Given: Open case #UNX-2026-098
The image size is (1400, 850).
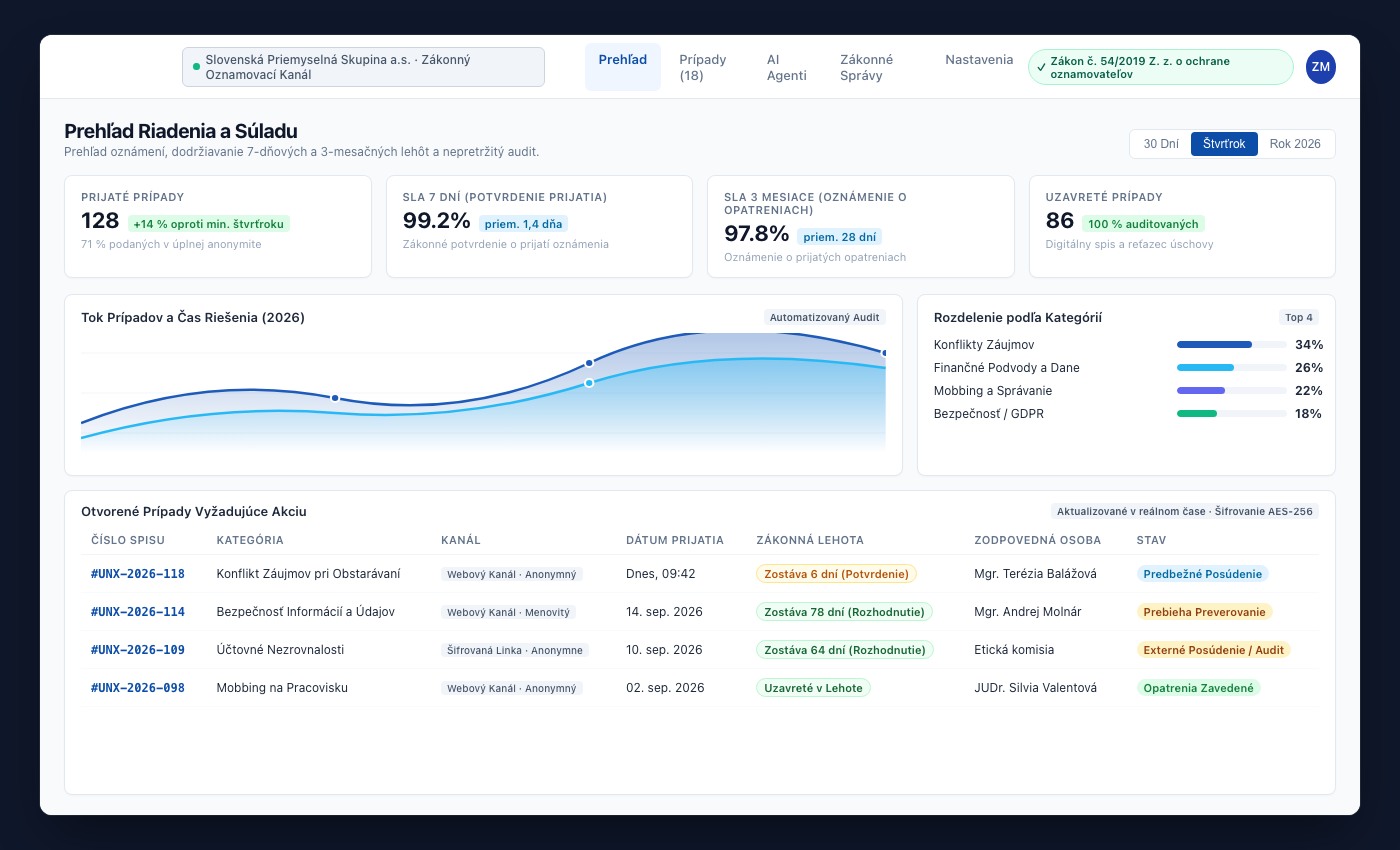Looking at the screenshot, I should [x=138, y=688].
